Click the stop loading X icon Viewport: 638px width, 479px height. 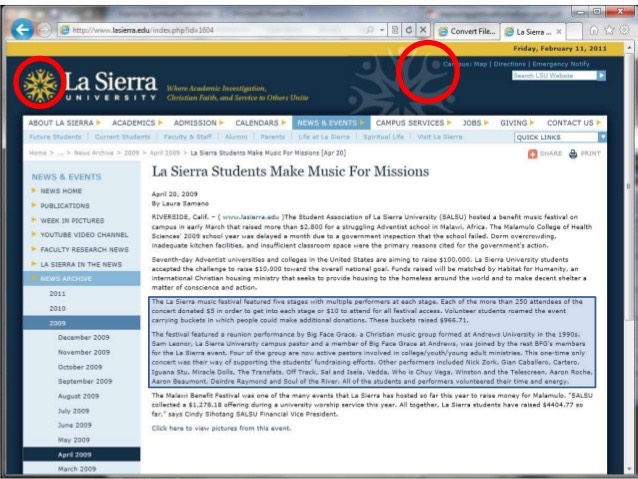click(423, 30)
